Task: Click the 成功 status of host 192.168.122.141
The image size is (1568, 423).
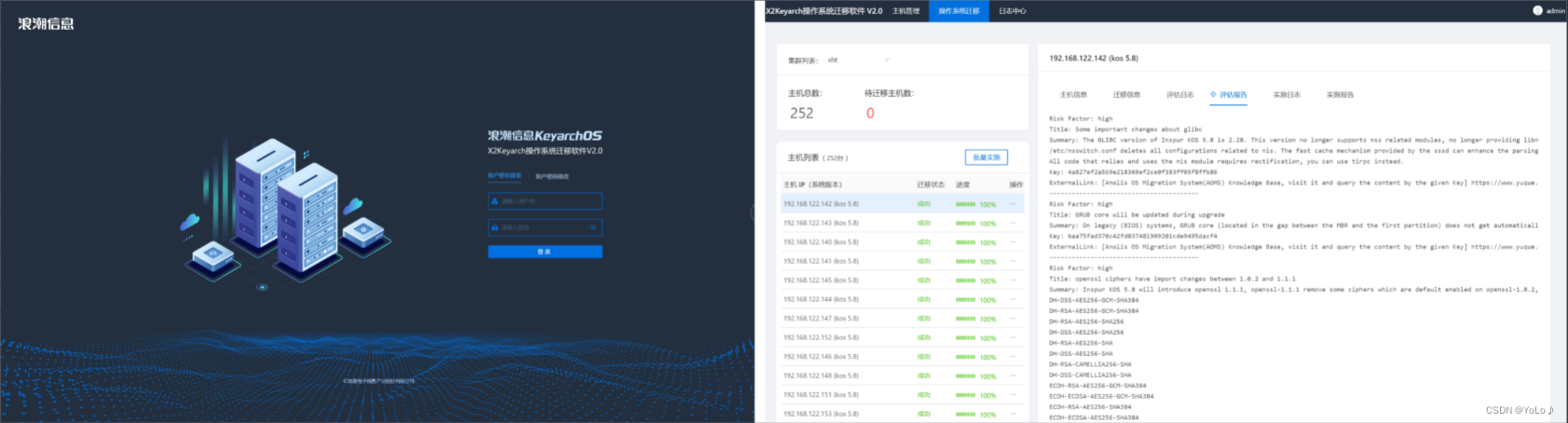Action: coord(923,262)
